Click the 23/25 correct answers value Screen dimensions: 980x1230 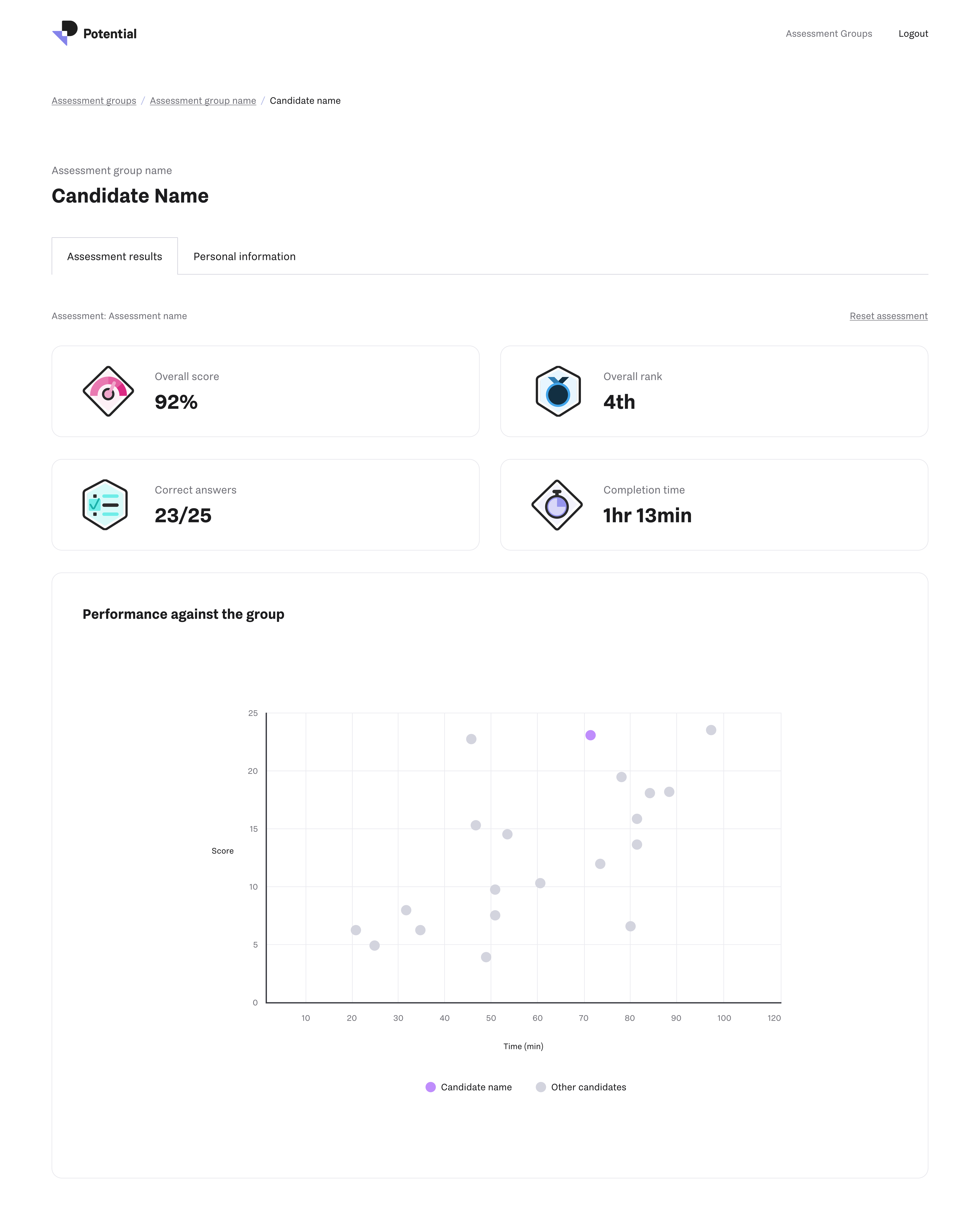coord(183,516)
